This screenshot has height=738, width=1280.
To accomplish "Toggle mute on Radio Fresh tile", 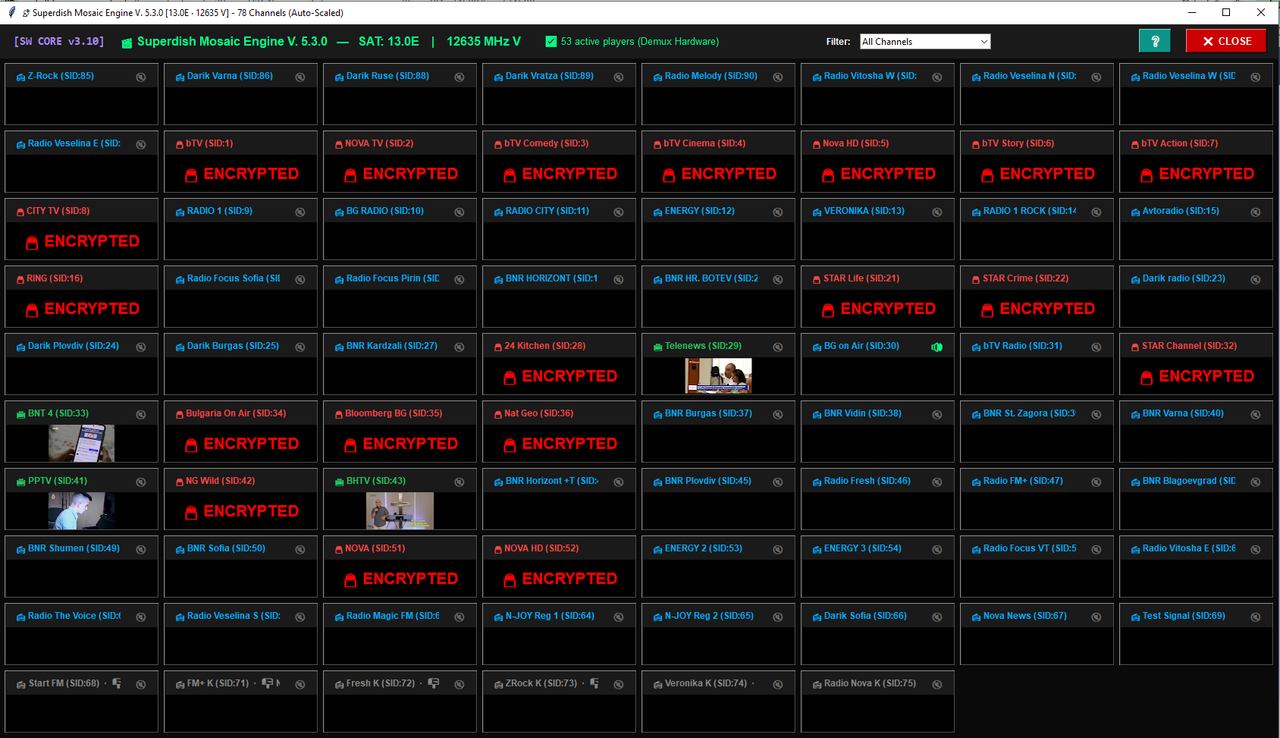I will (937, 482).
